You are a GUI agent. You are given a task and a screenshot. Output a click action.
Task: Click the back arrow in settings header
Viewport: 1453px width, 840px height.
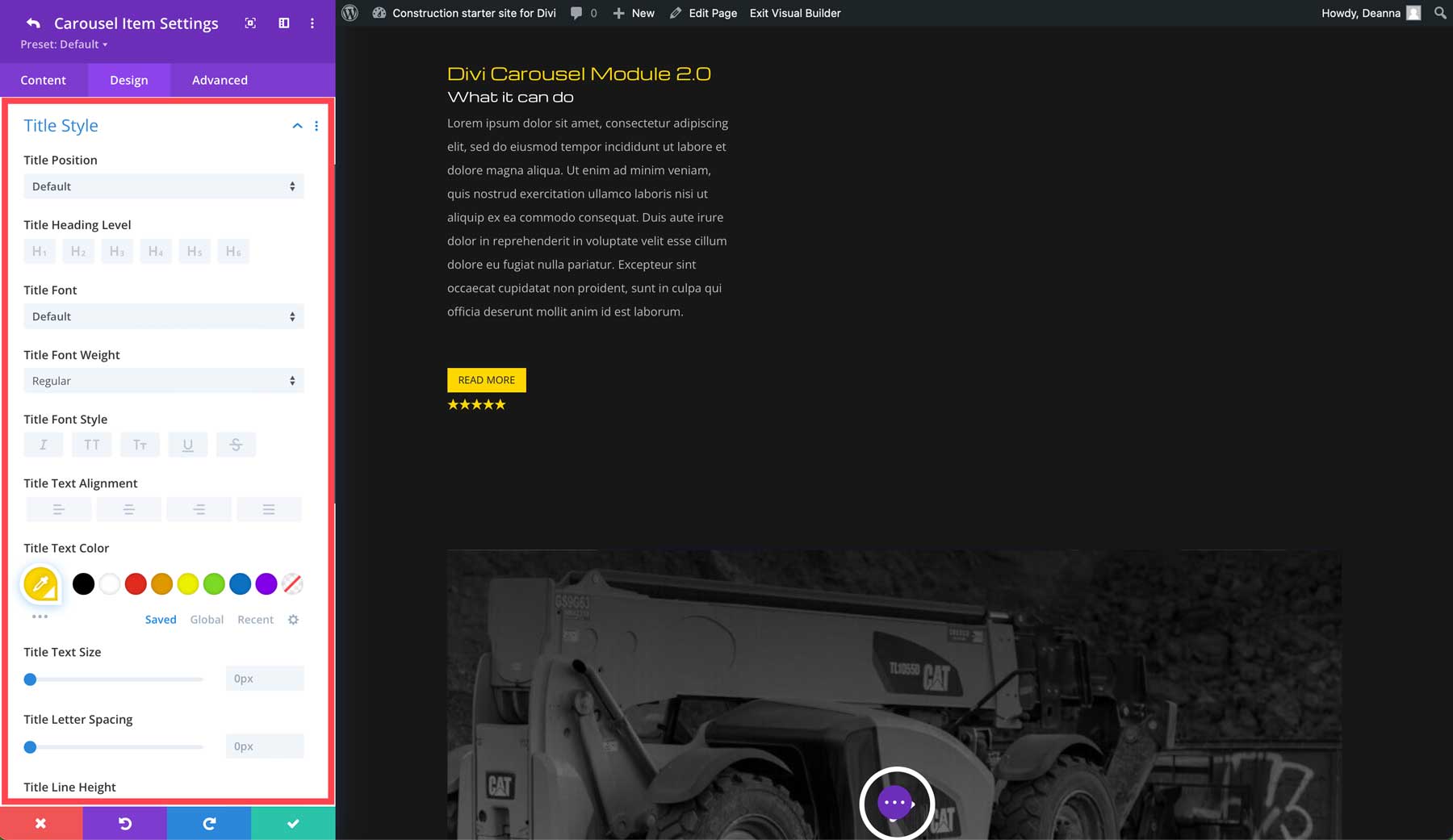point(33,23)
